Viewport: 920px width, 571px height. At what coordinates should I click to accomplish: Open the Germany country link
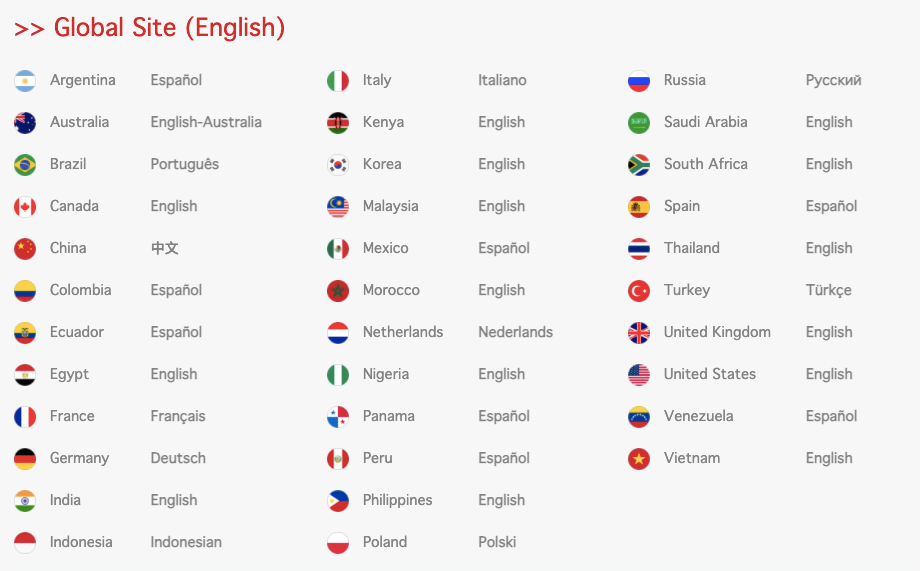tap(79, 458)
